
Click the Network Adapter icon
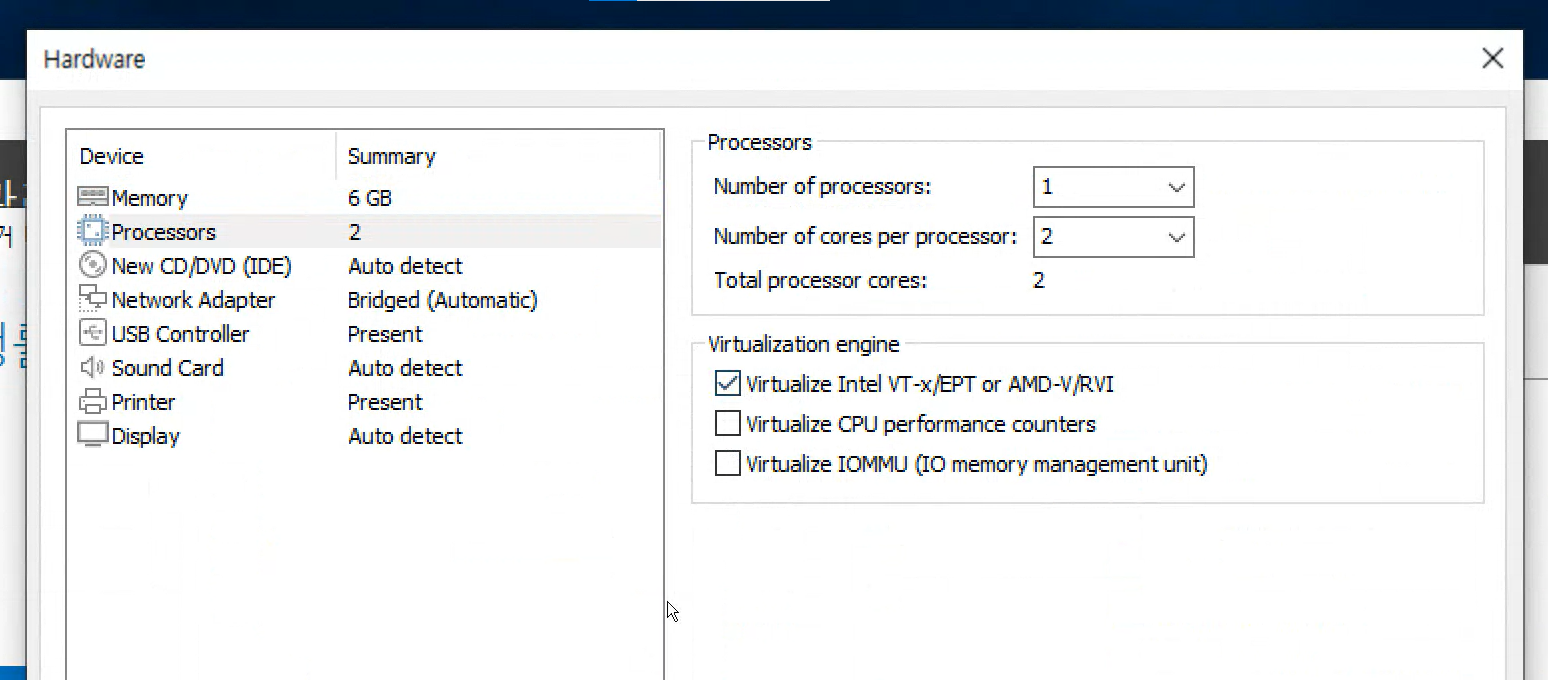coord(92,299)
